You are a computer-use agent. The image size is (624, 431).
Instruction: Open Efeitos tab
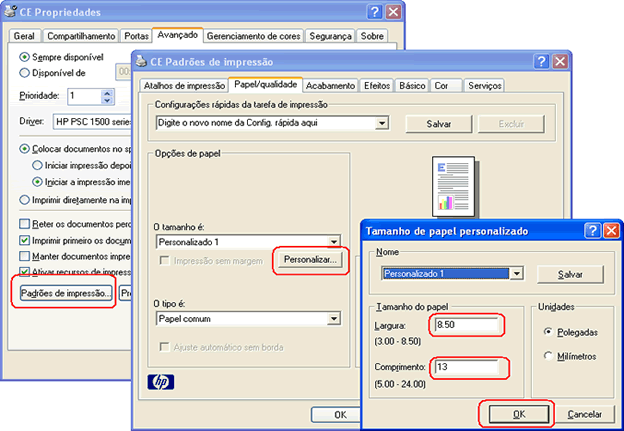coord(377,86)
